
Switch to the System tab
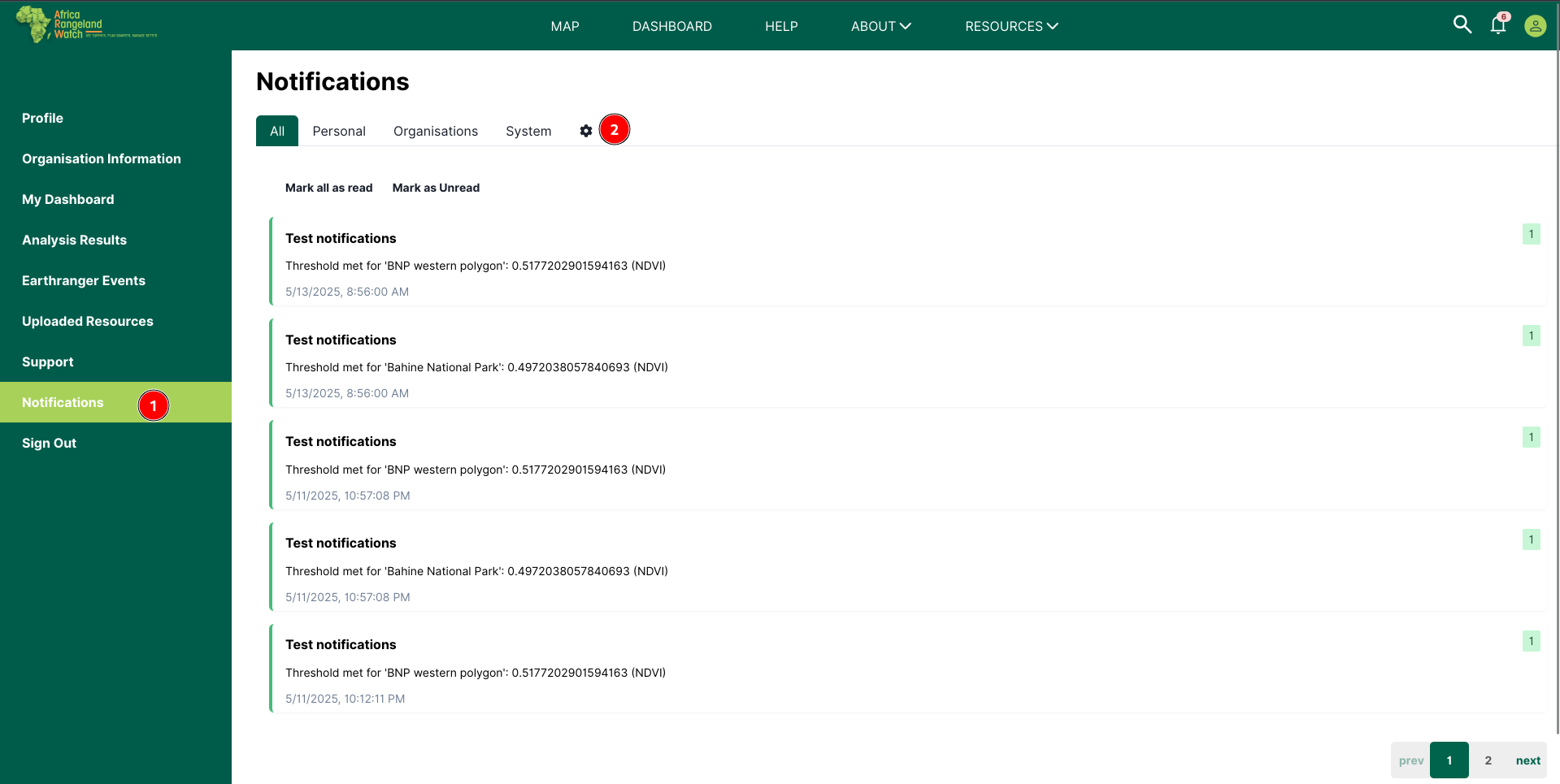click(x=528, y=131)
